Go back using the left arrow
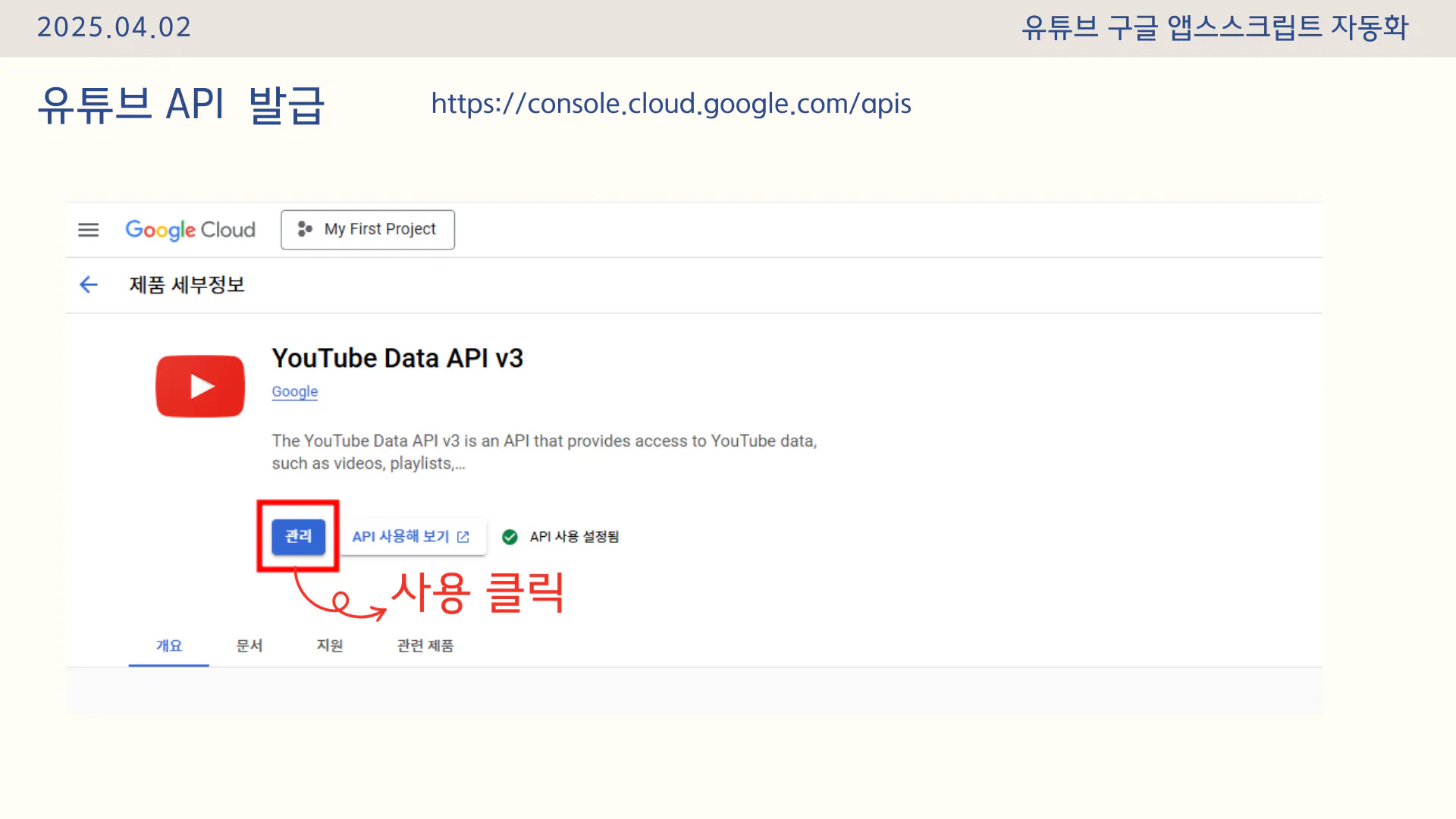1456x819 pixels. [x=89, y=284]
